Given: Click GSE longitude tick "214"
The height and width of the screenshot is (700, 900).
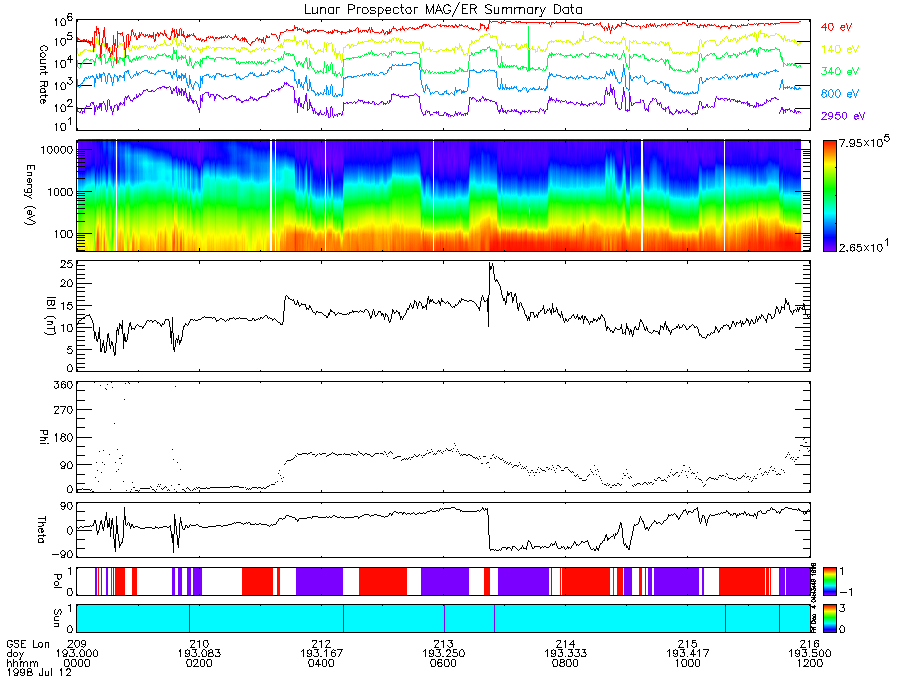Looking at the screenshot, I should [x=565, y=644].
